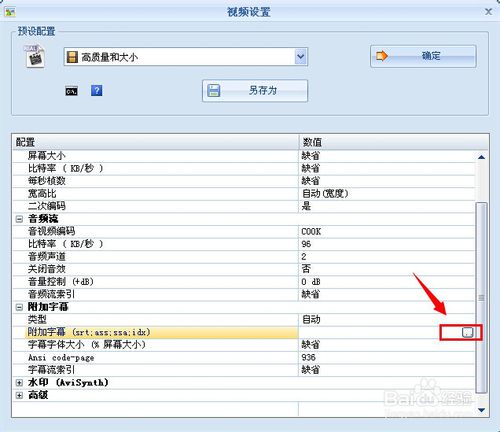Image resolution: width=500 pixels, height=432 pixels.
Task: Click the 是 value for 二次编码
Action: point(387,206)
